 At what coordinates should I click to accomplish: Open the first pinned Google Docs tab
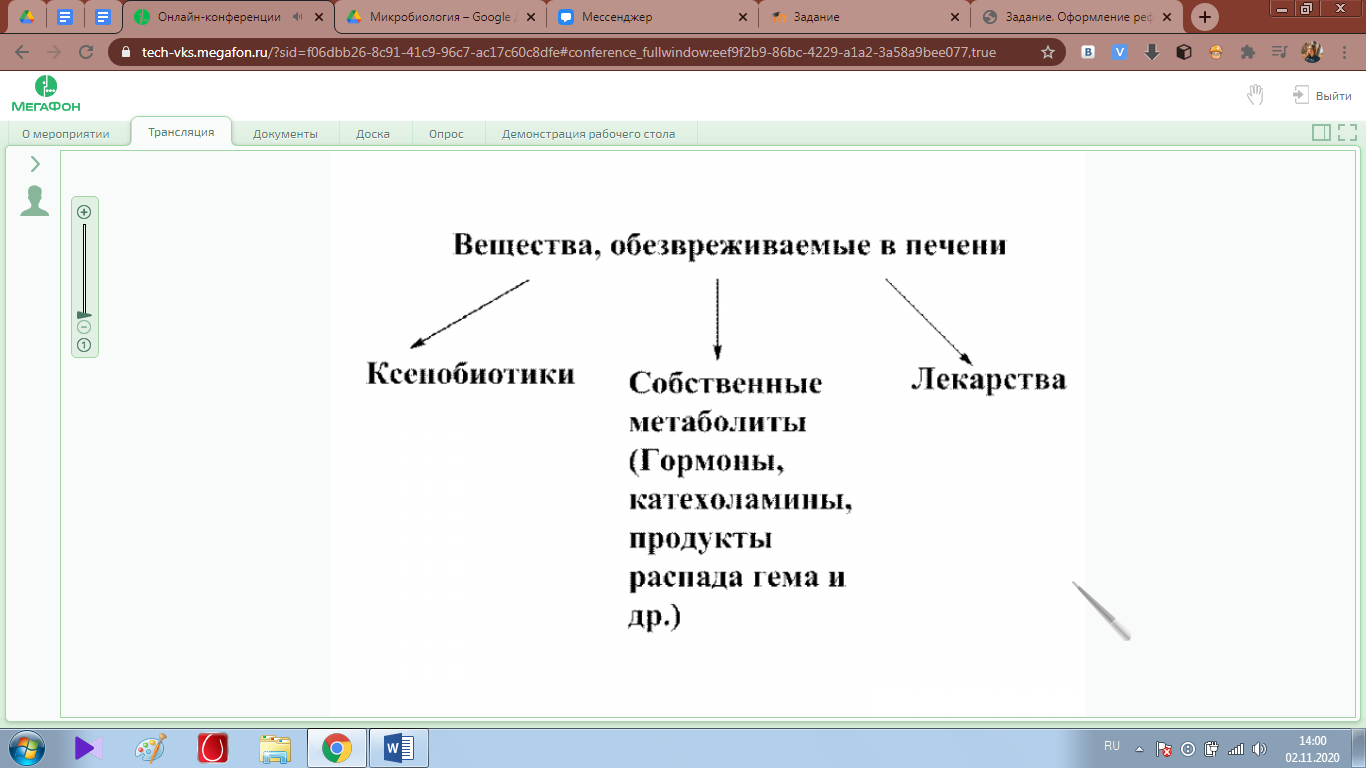[x=65, y=17]
